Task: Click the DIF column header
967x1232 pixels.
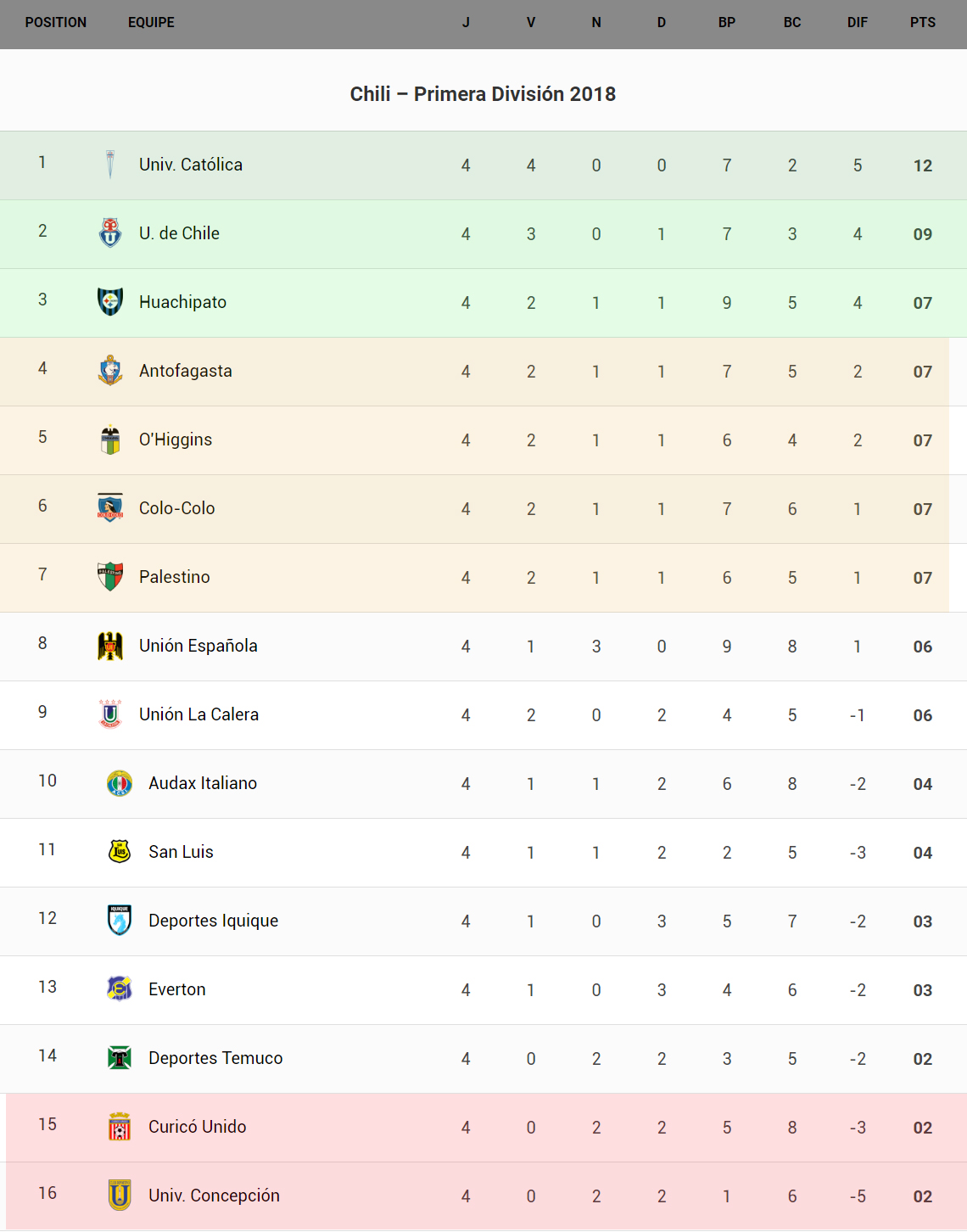Action: (x=858, y=23)
